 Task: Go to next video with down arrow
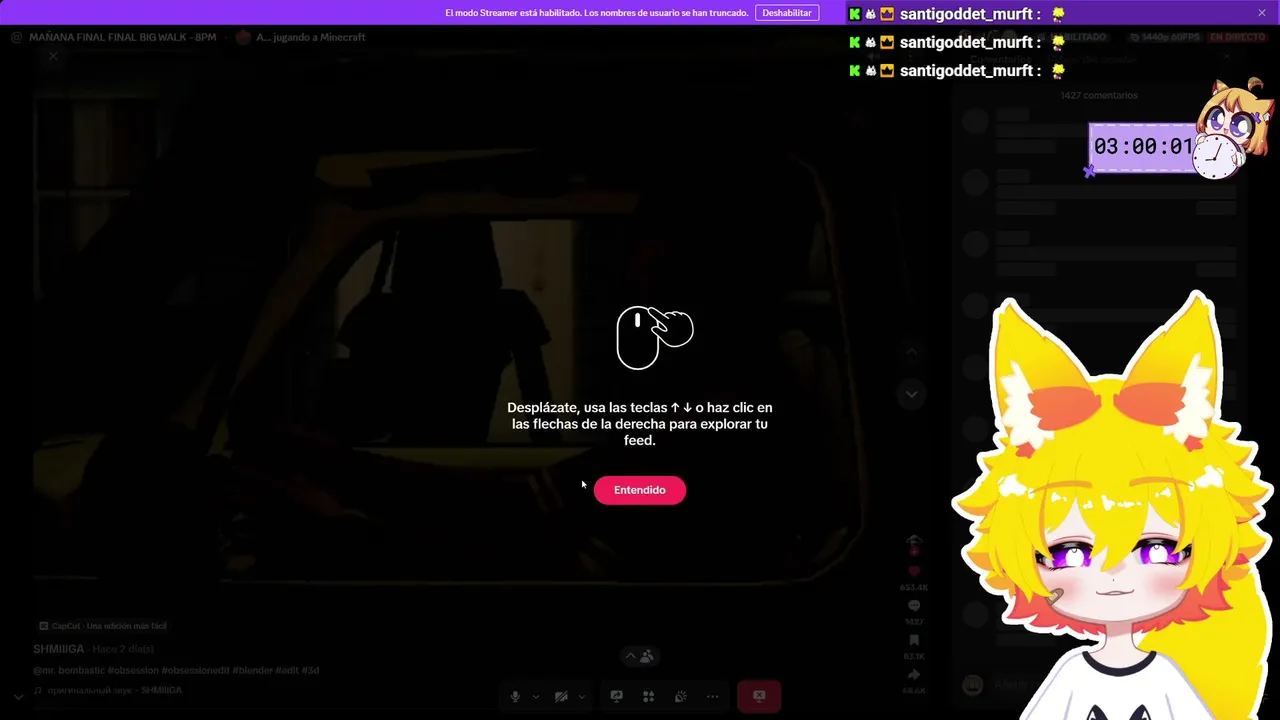[912, 394]
